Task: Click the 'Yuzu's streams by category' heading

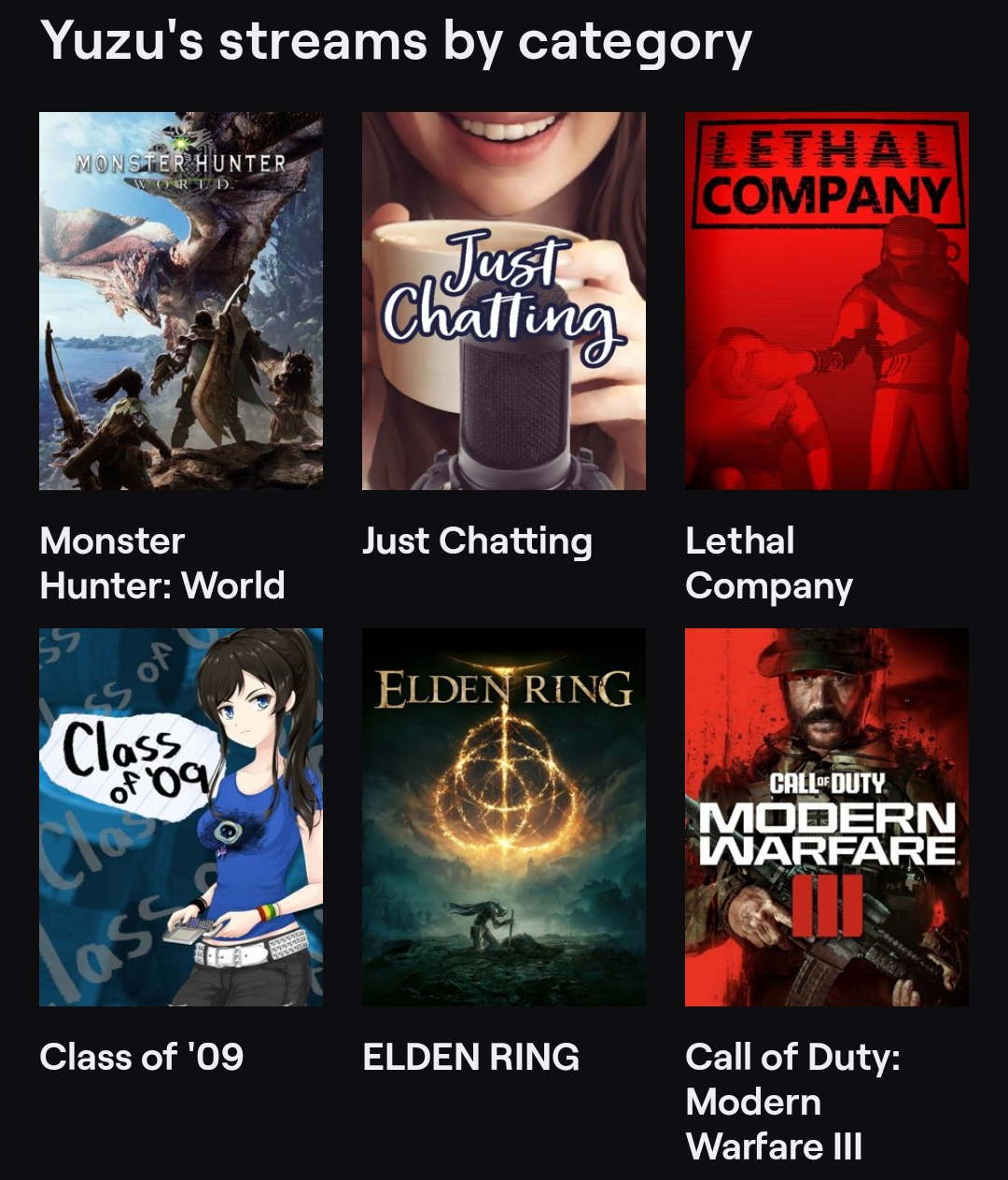Action: coord(396,42)
